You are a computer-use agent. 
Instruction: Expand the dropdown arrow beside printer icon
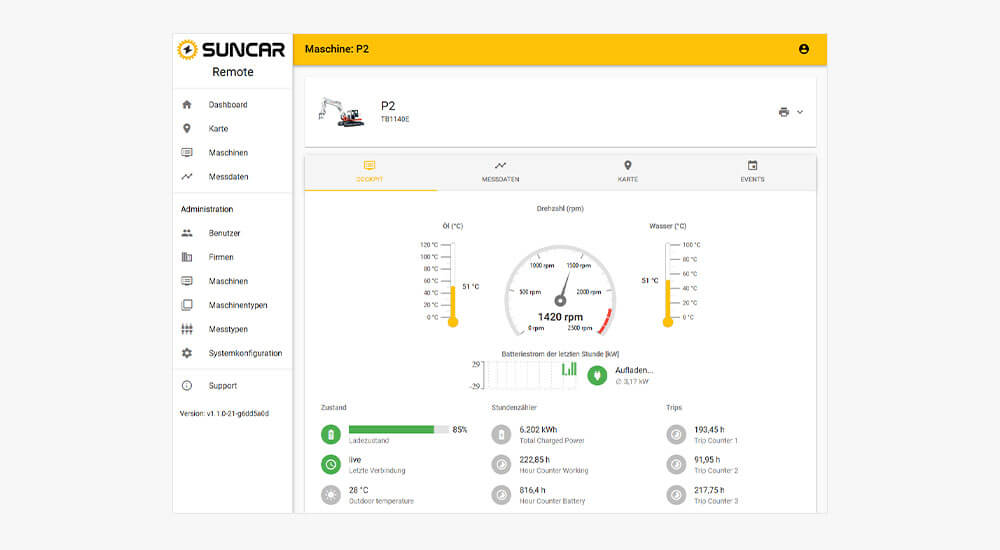tap(800, 112)
